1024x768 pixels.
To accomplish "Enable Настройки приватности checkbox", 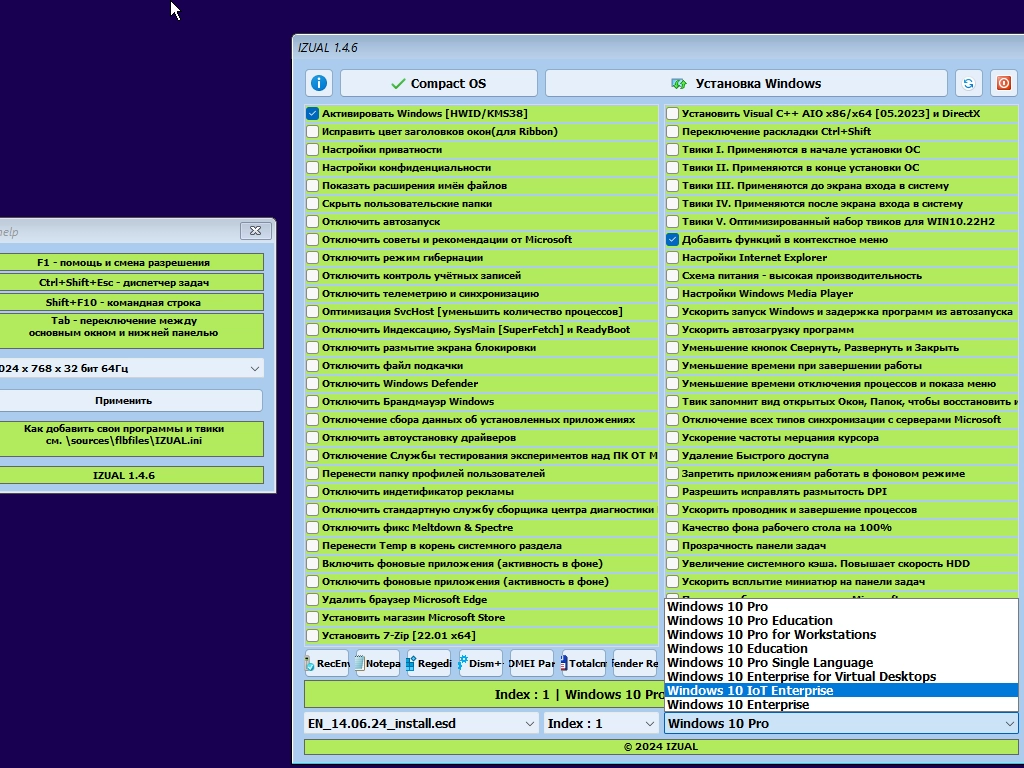I will pyautogui.click(x=312, y=149).
